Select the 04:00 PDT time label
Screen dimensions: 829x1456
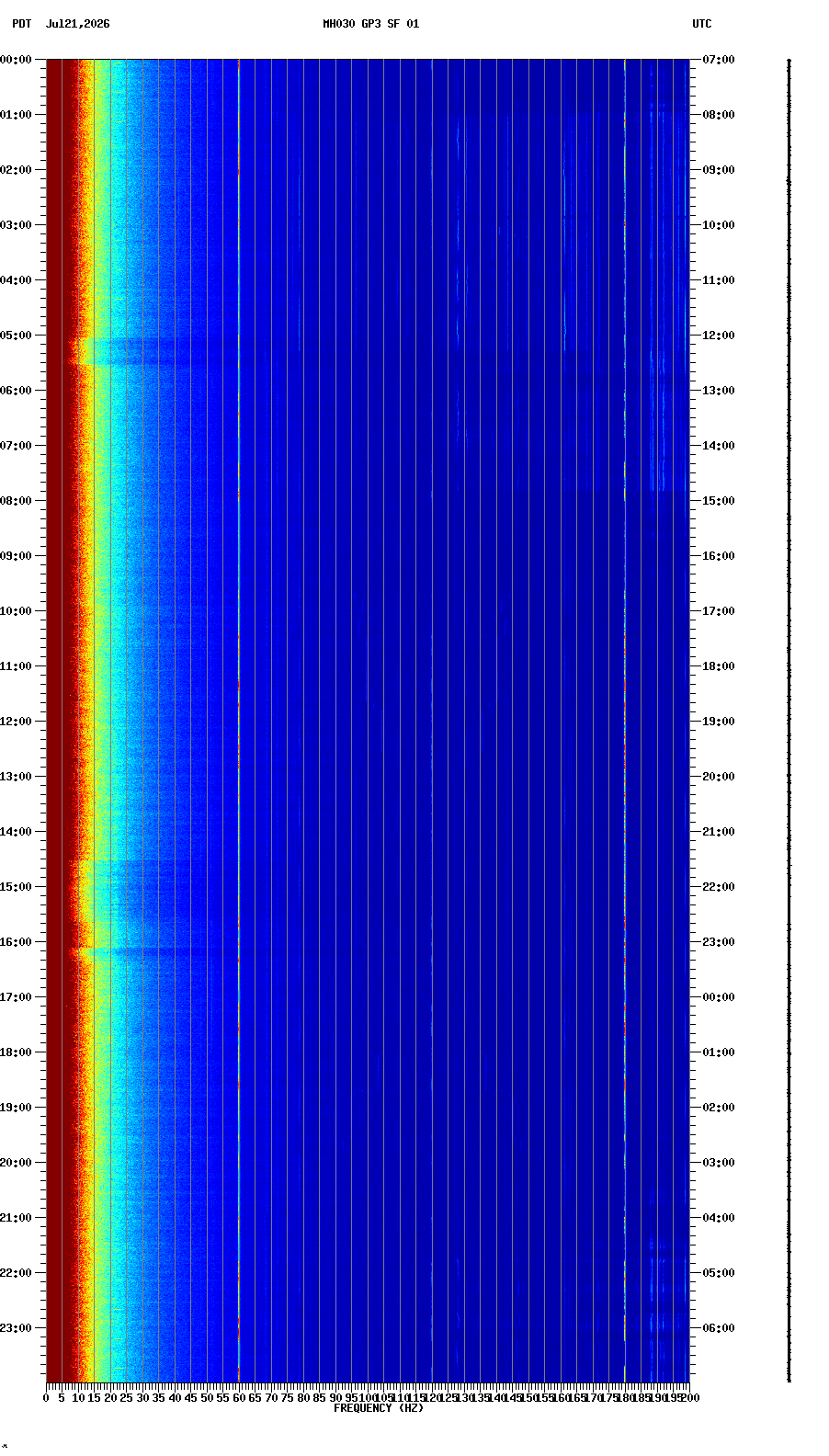[x=16, y=280]
